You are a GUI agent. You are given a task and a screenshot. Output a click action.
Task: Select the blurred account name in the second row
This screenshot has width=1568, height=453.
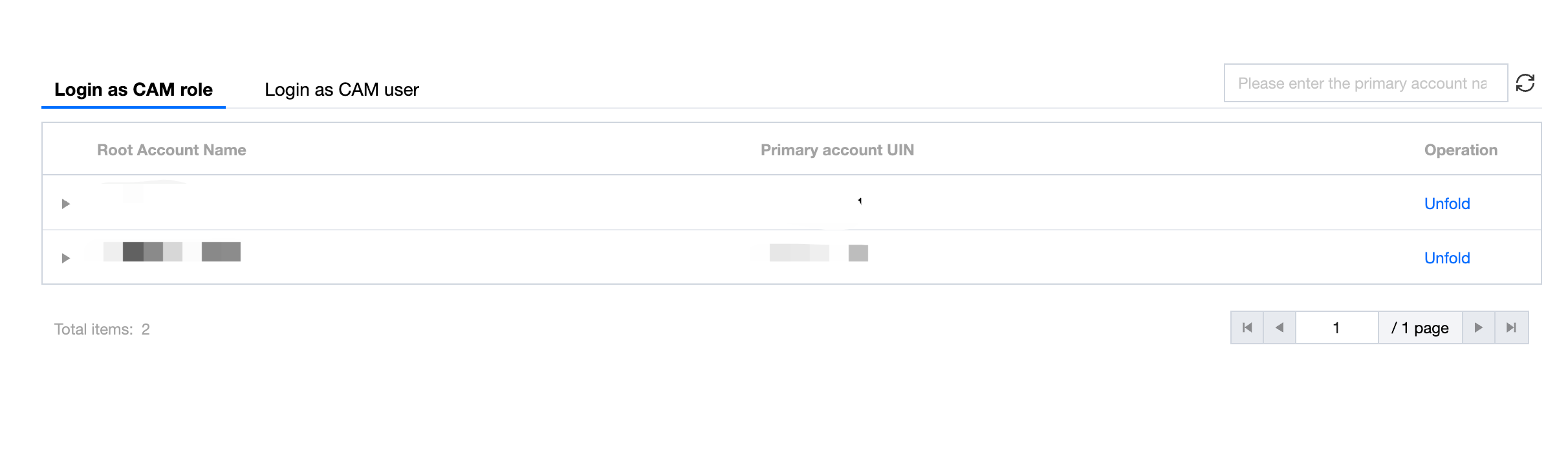pos(172,252)
